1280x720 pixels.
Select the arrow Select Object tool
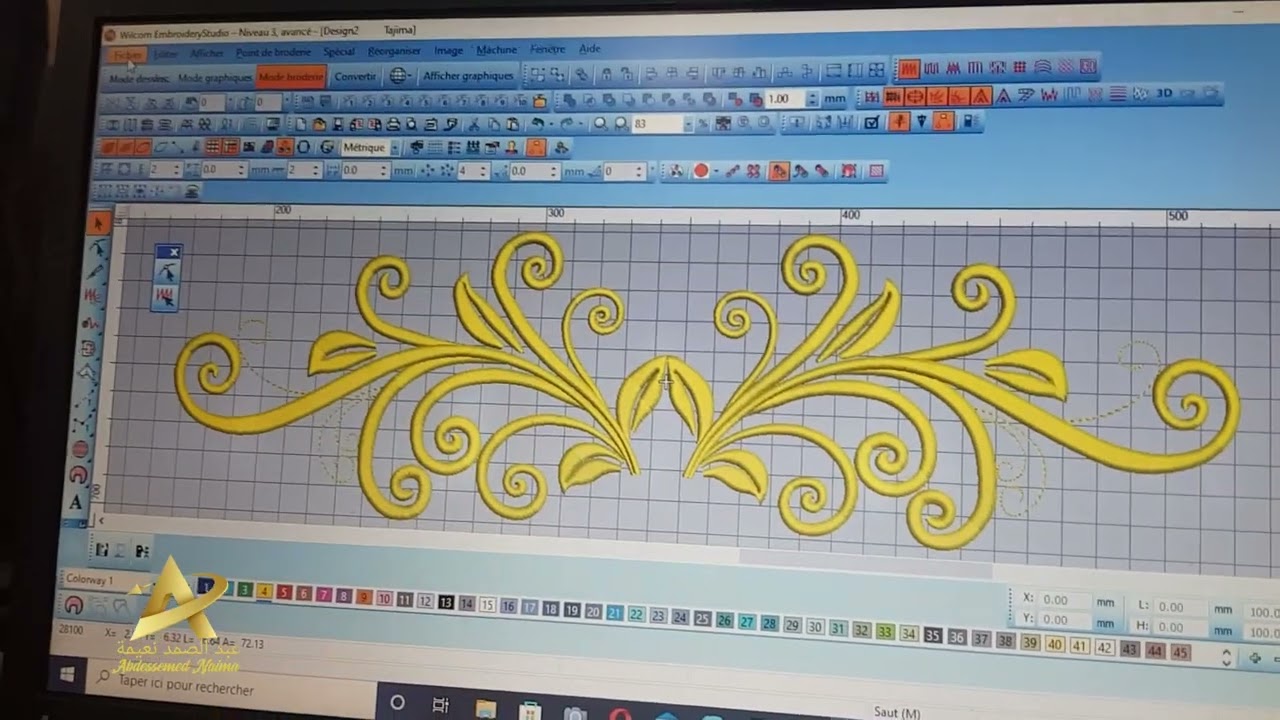[x=98, y=222]
